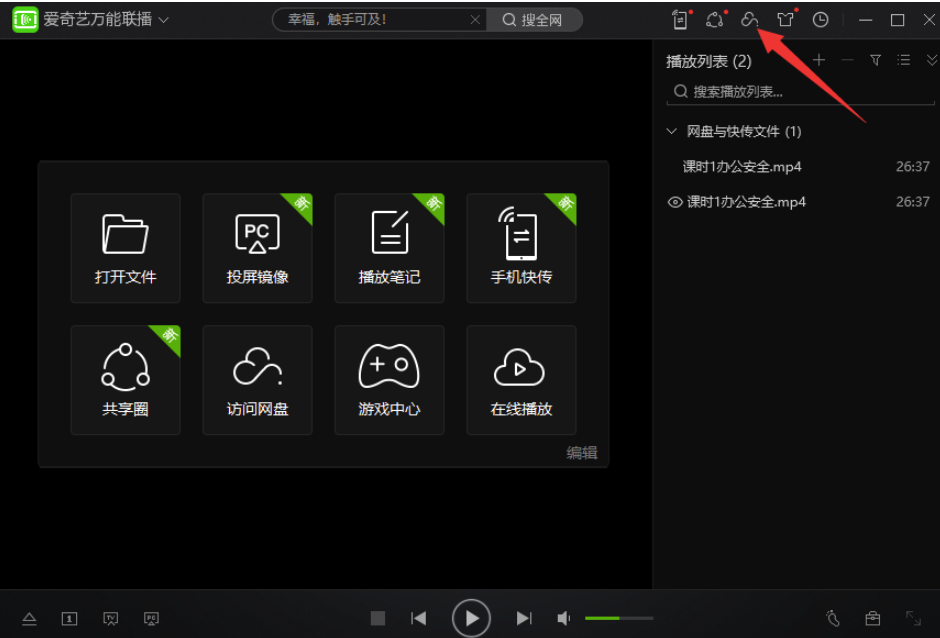Maximize the player window

click(897, 20)
